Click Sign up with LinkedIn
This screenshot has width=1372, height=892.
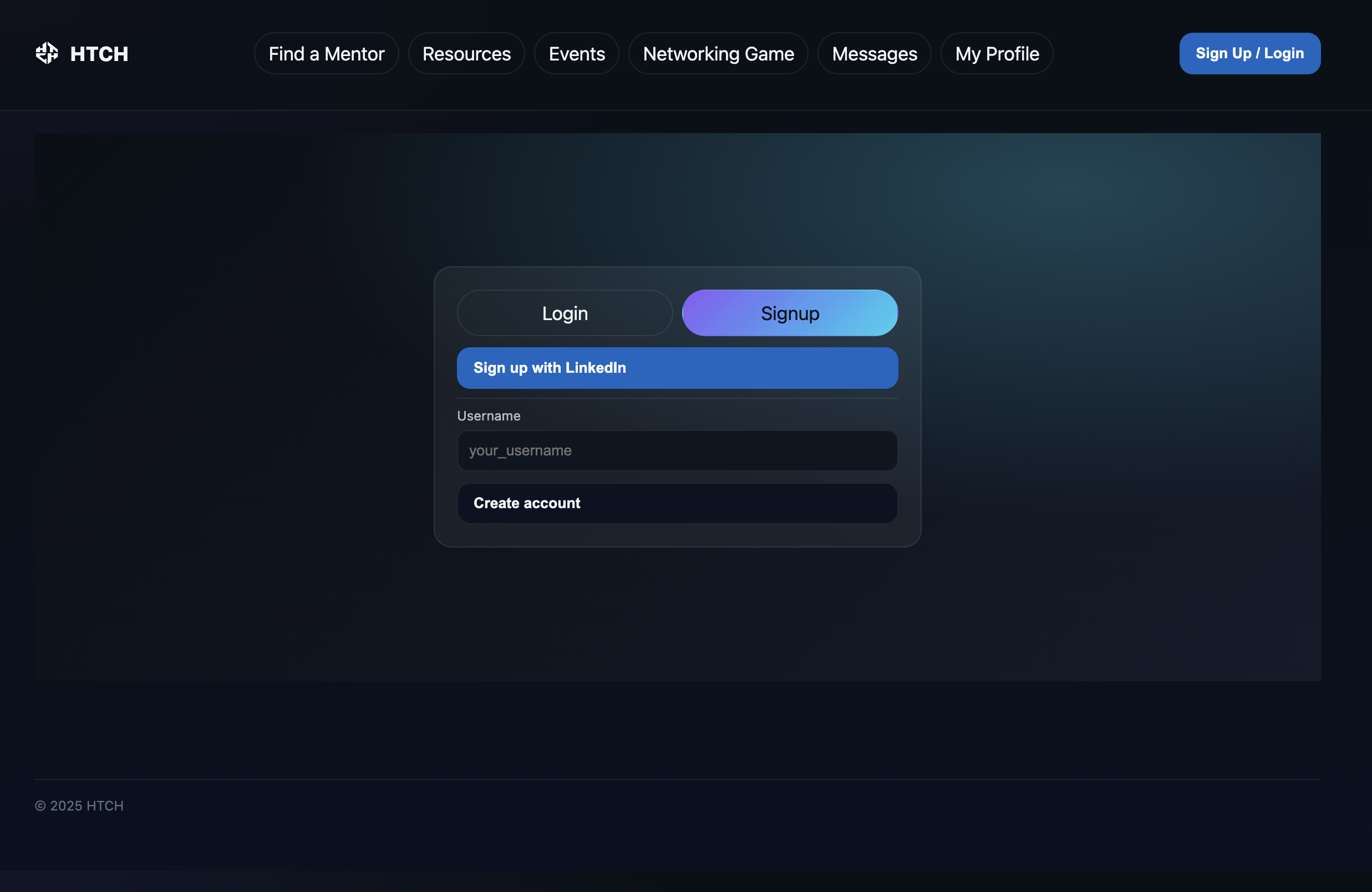coord(677,368)
